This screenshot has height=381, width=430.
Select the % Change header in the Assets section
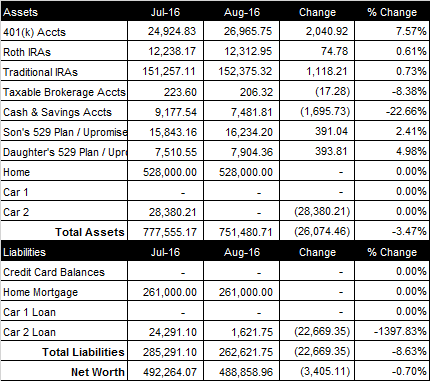tap(392, 12)
